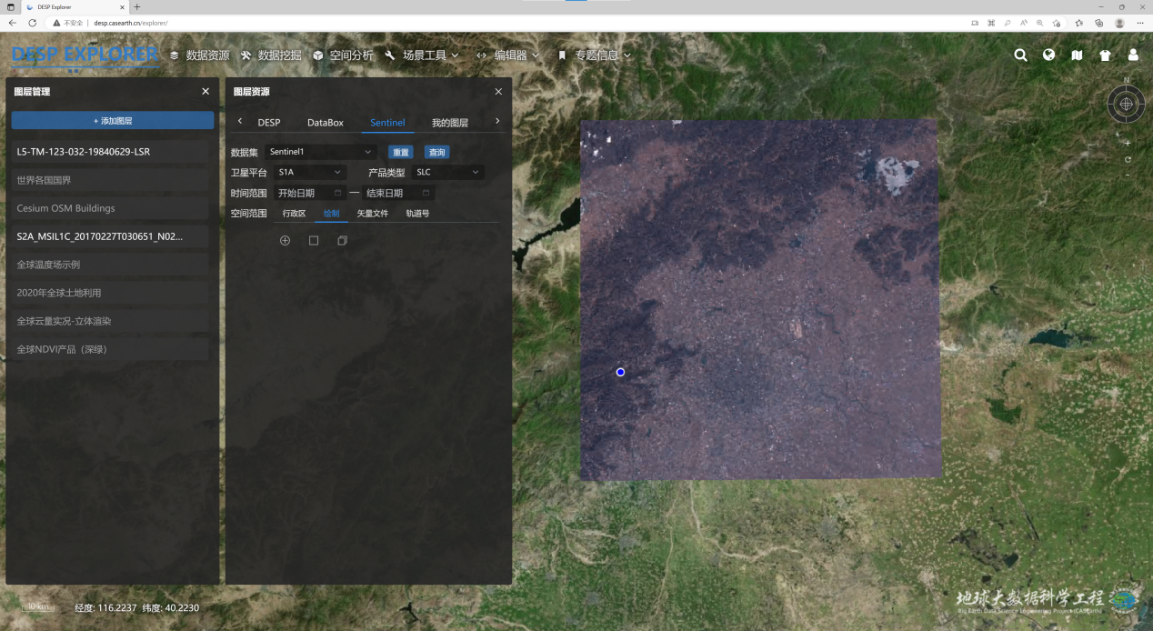Image resolution: width=1153 pixels, height=631 pixels.
Task: Open the search magnifier in top bar
Action: [x=1020, y=56]
